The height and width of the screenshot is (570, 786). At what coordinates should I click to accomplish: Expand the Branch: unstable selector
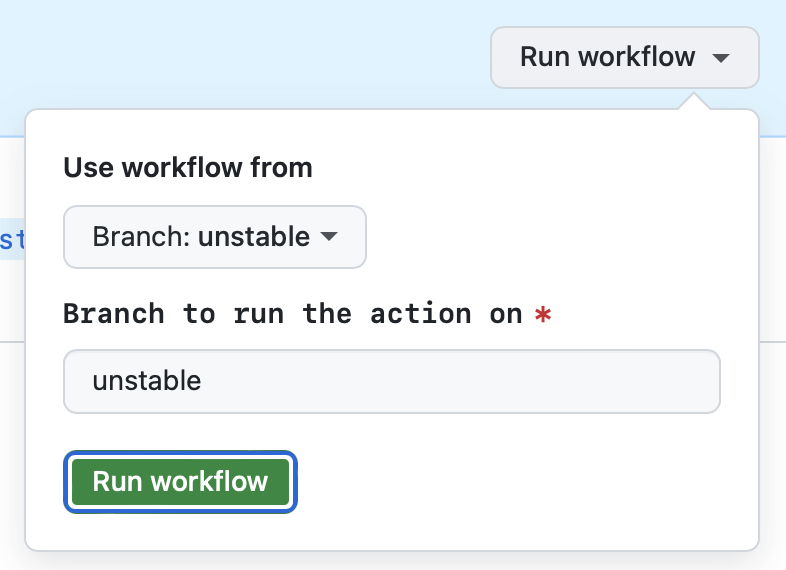214,237
